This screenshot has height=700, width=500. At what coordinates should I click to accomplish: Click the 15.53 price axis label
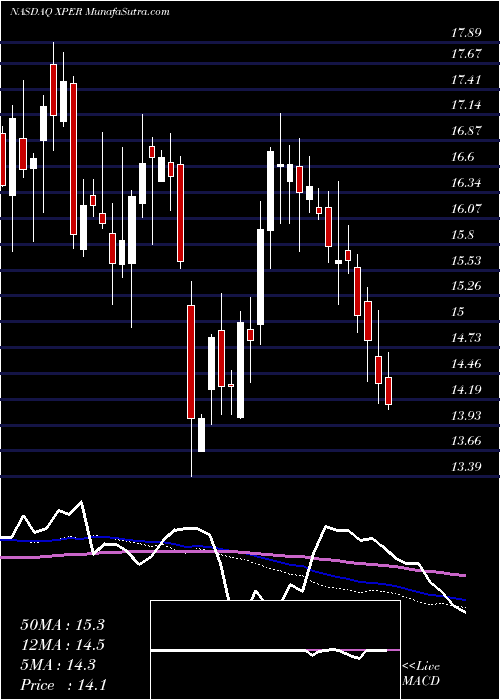click(x=466, y=260)
